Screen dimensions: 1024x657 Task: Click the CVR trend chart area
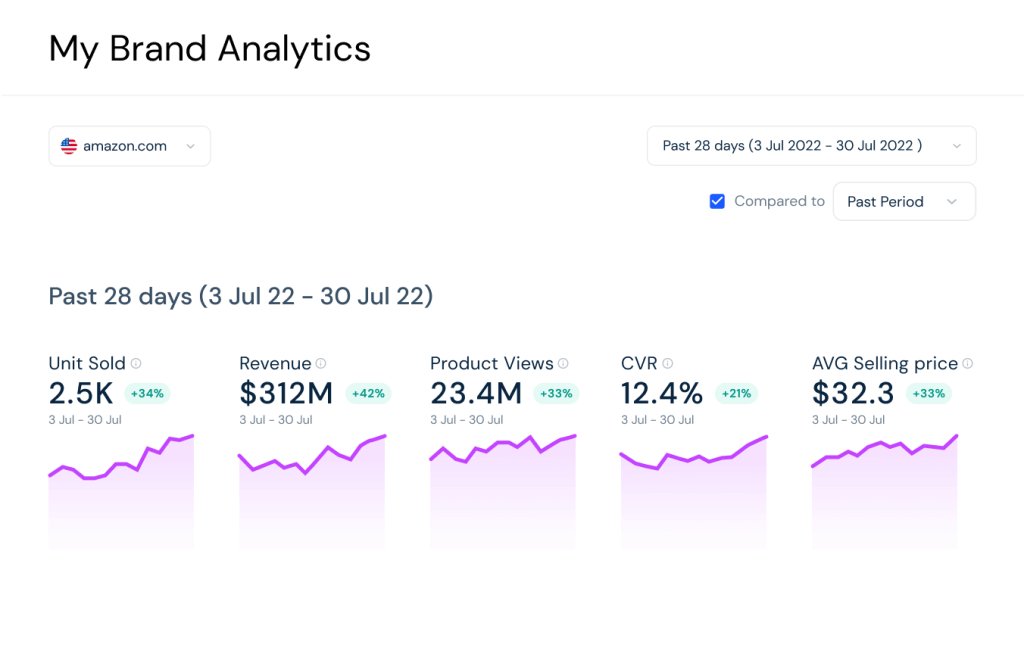[693, 490]
